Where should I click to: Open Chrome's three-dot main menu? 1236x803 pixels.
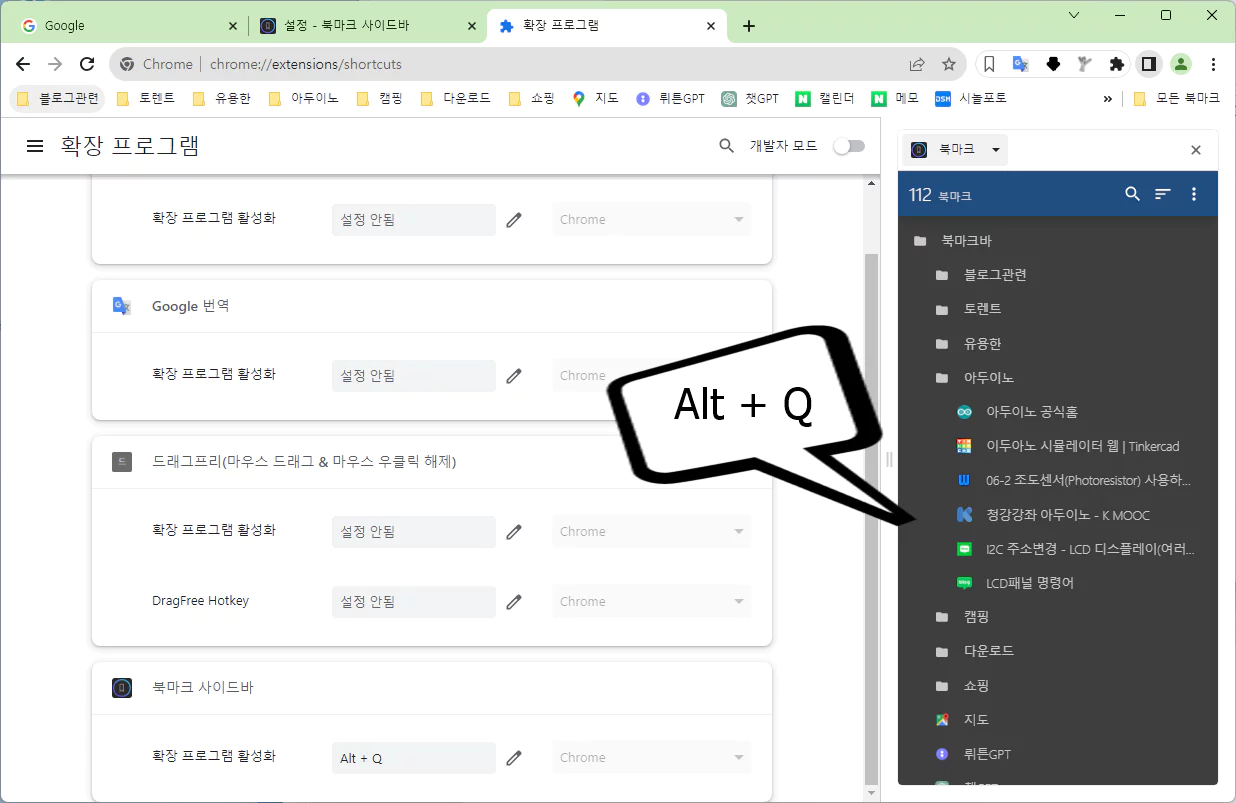tap(1213, 64)
